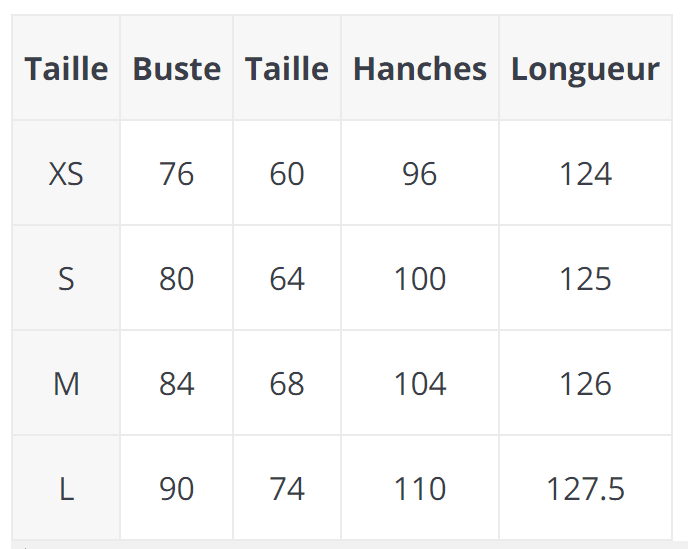The height and width of the screenshot is (549, 688).
Task: Select the XS size row label
Action: coord(66,174)
